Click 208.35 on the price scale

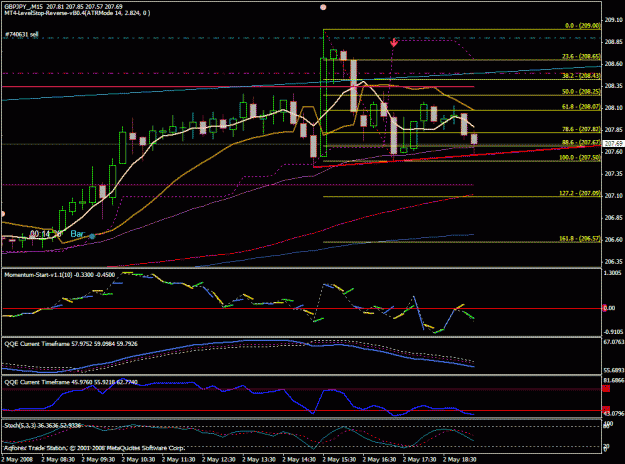[x=614, y=86]
